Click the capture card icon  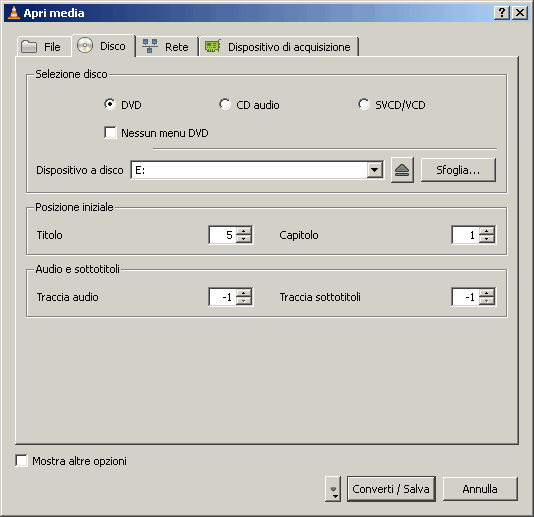(213, 46)
